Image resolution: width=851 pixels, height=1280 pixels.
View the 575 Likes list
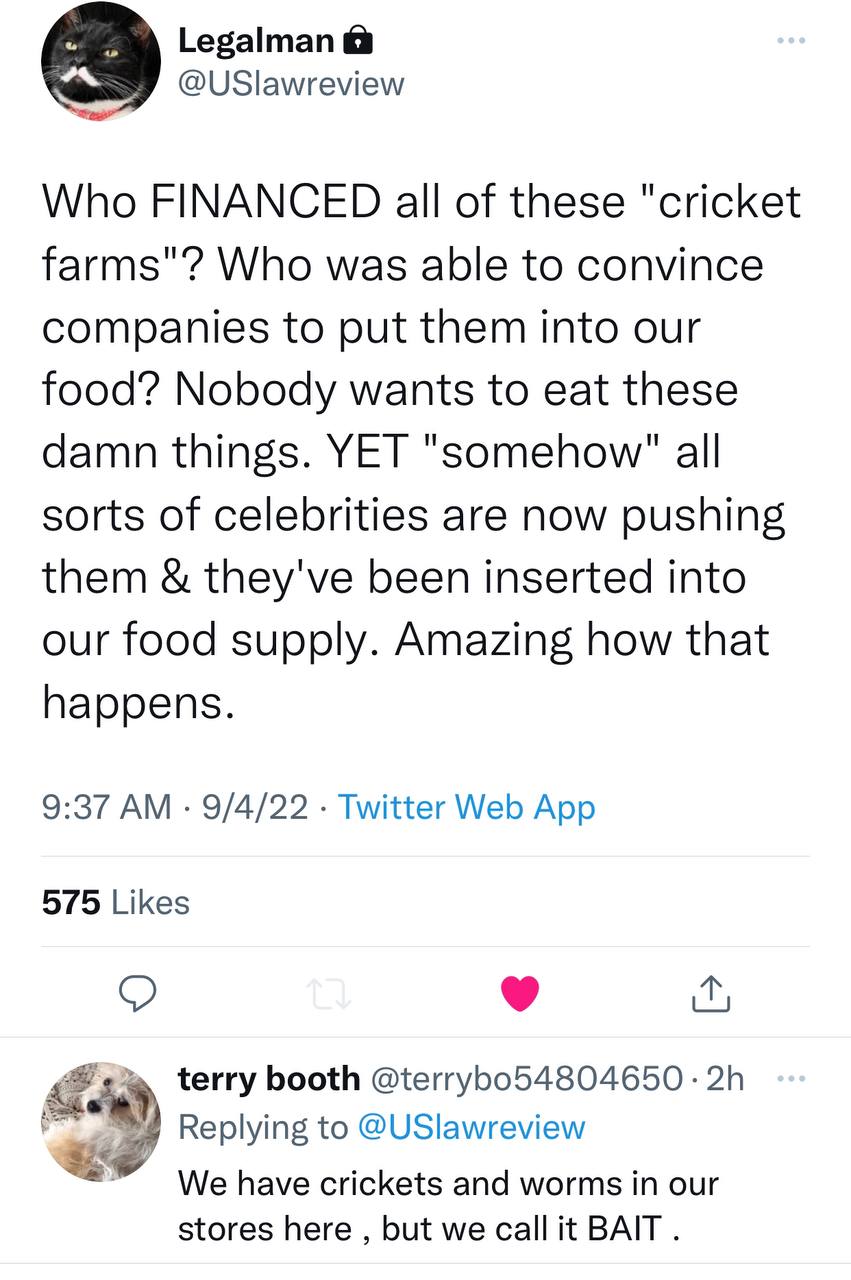(x=115, y=902)
